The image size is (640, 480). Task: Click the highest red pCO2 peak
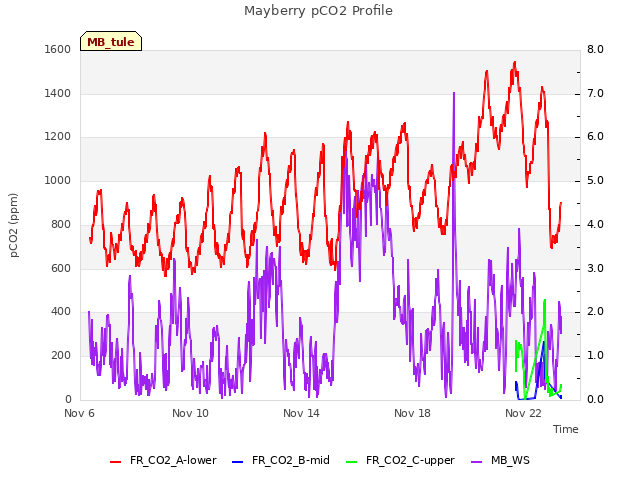(x=515, y=62)
